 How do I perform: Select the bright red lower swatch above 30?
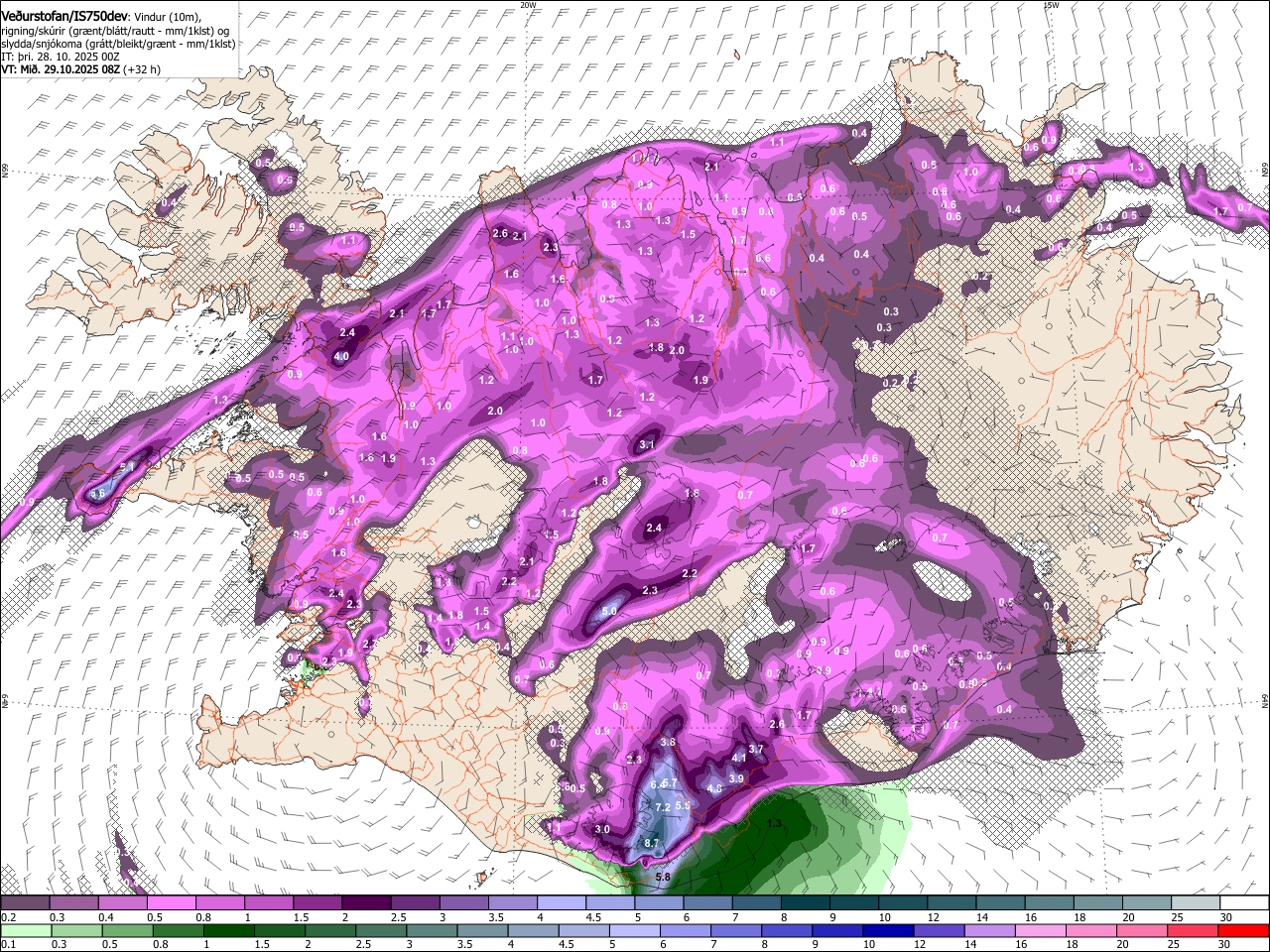pos(1244,930)
